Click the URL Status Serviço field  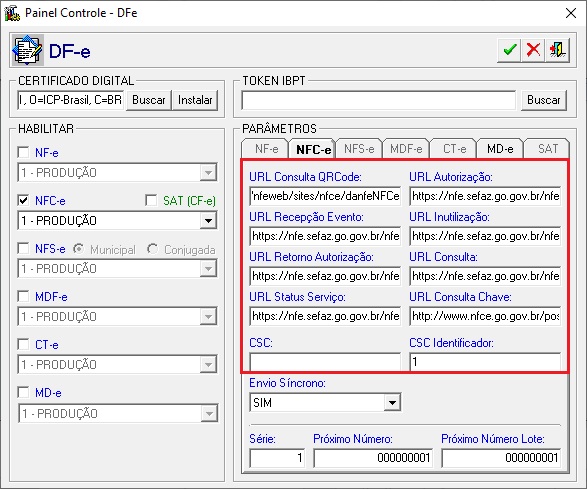[325, 316]
